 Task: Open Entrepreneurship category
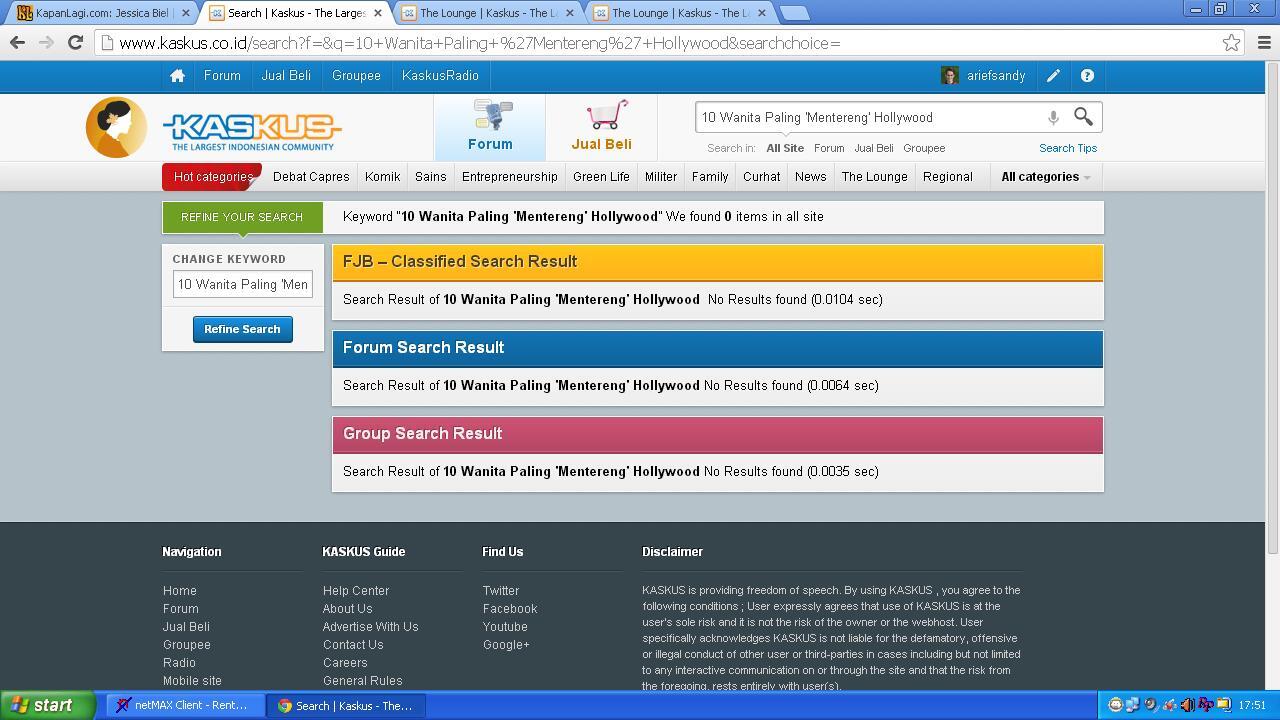tap(510, 177)
